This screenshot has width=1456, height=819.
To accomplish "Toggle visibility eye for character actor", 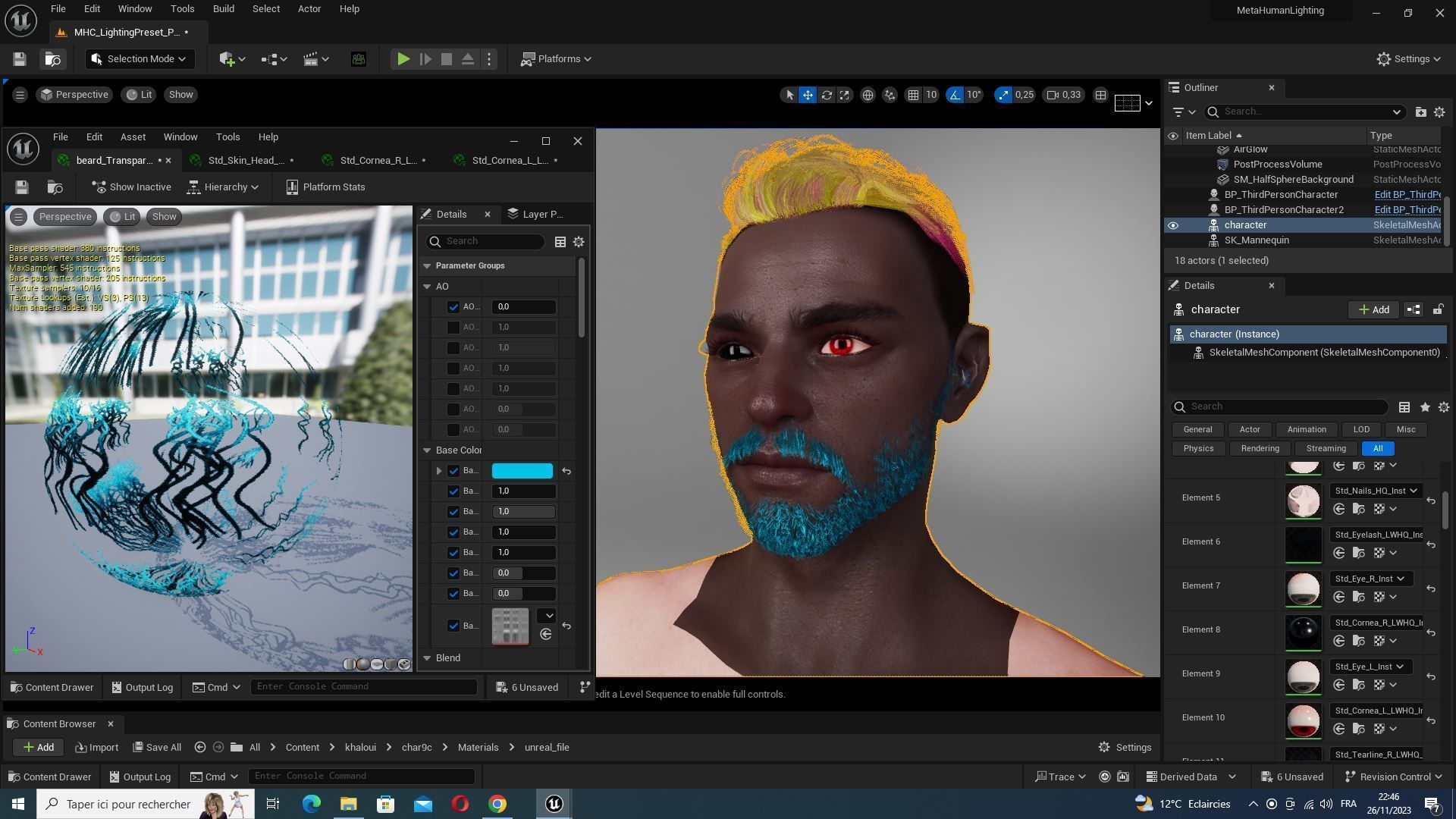I will (1173, 225).
